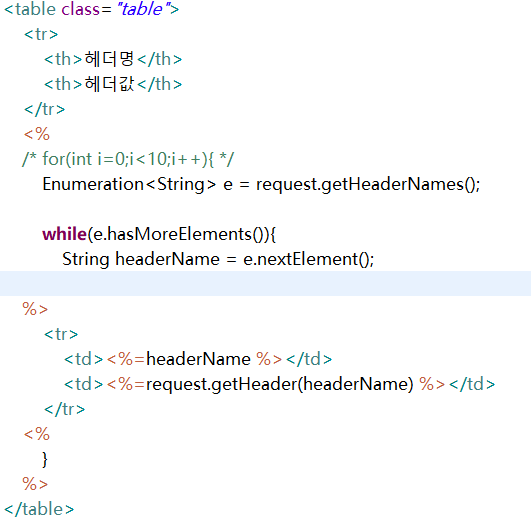The image size is (531, 529).
Task: Click the 헤더명 table header text
Action: [109, 59]
